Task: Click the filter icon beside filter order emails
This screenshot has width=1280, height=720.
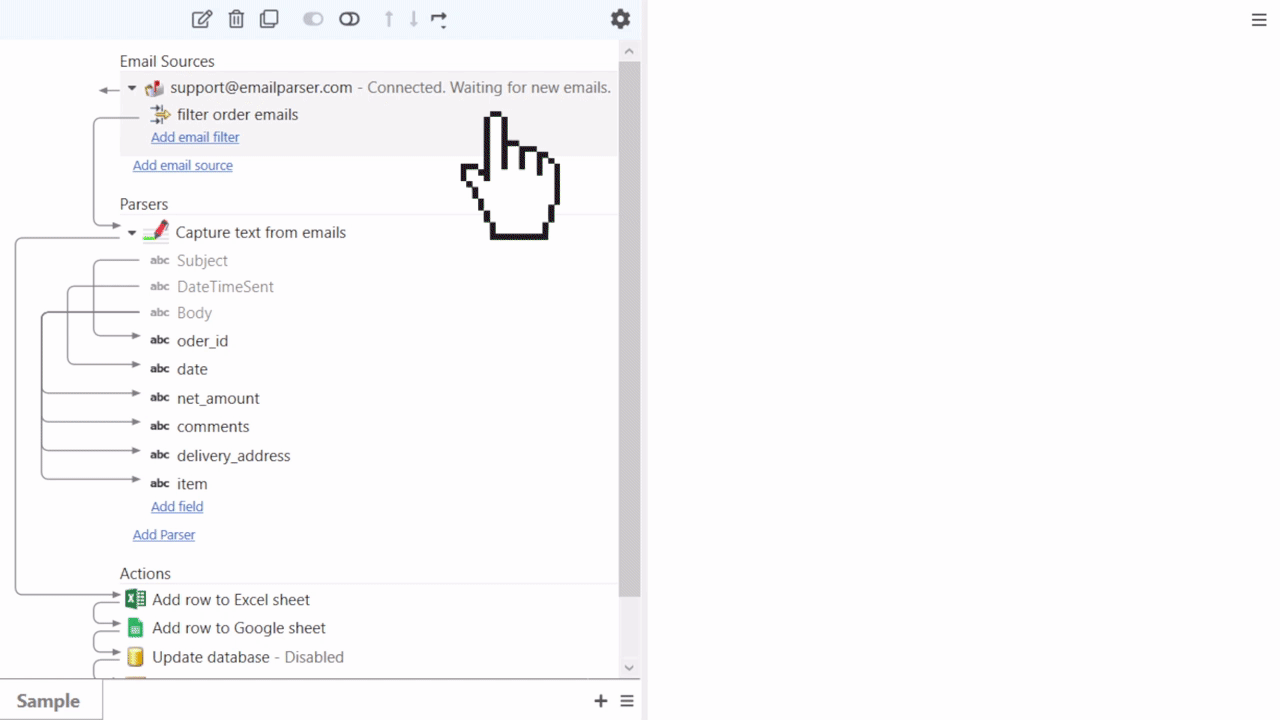Action: click(x=160, y=115)
